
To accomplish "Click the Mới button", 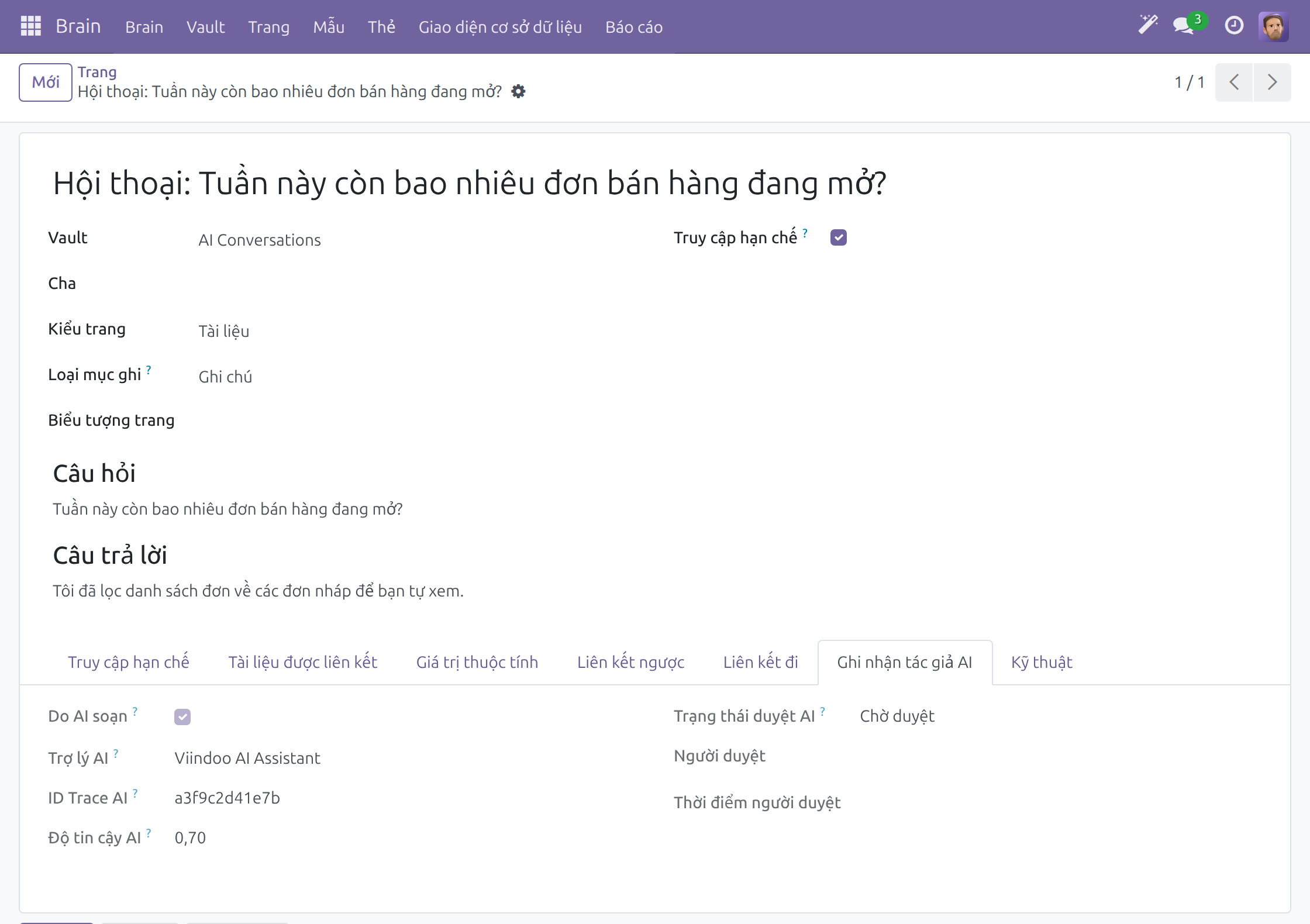I will (x=46, y=82).
